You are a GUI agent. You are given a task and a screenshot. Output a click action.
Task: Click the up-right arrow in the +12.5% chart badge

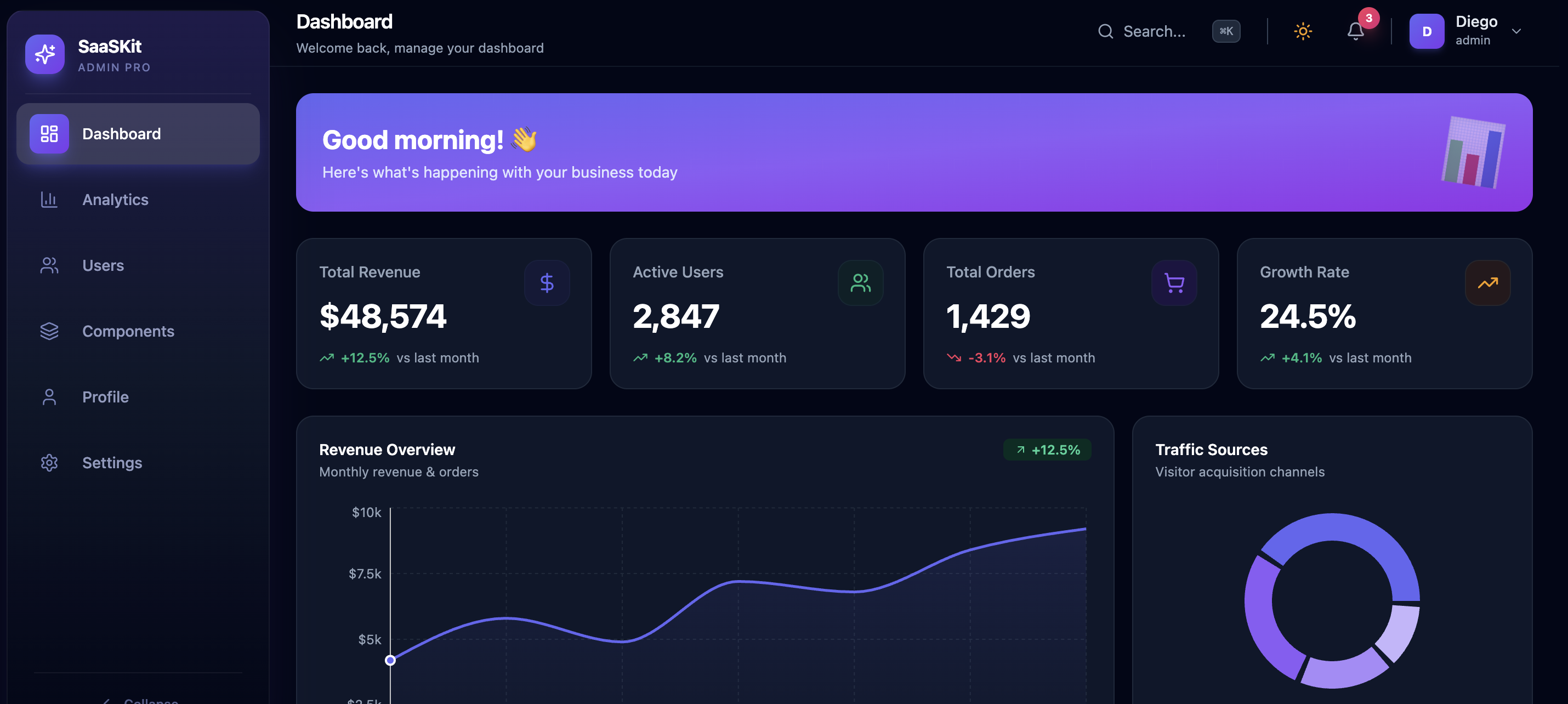point(1021,450)
